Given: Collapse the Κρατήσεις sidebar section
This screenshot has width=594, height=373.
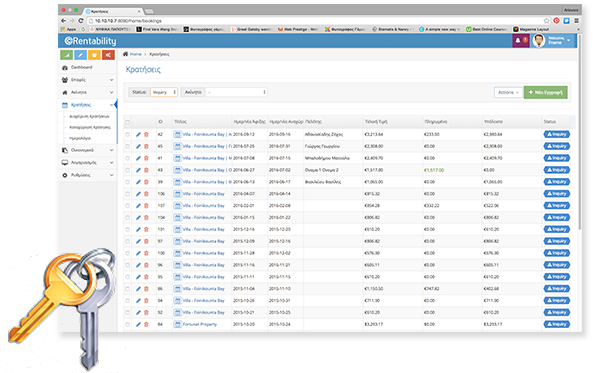Looking at the screenshot, I should click(x=88, y=105).
